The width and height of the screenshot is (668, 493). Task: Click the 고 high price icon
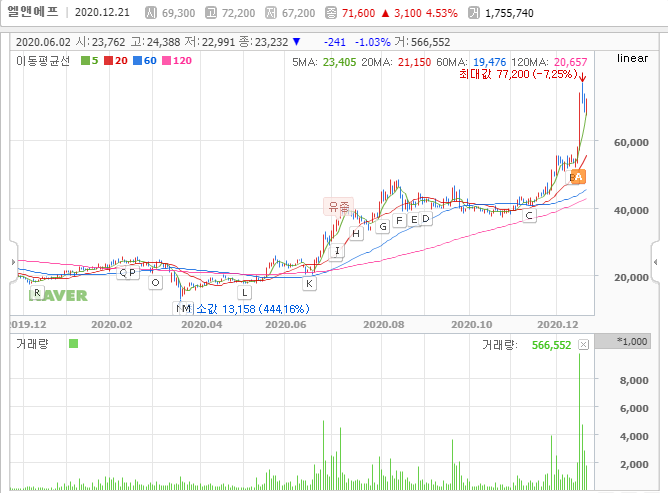[210, 13]
